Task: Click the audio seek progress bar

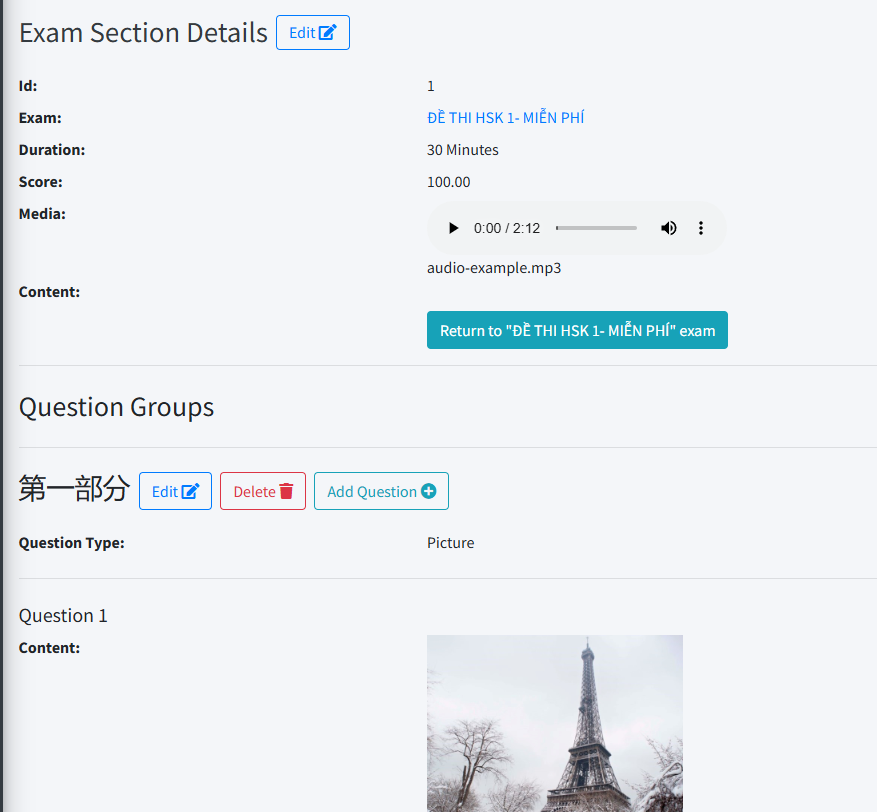Action: click(x=596, y=228)
